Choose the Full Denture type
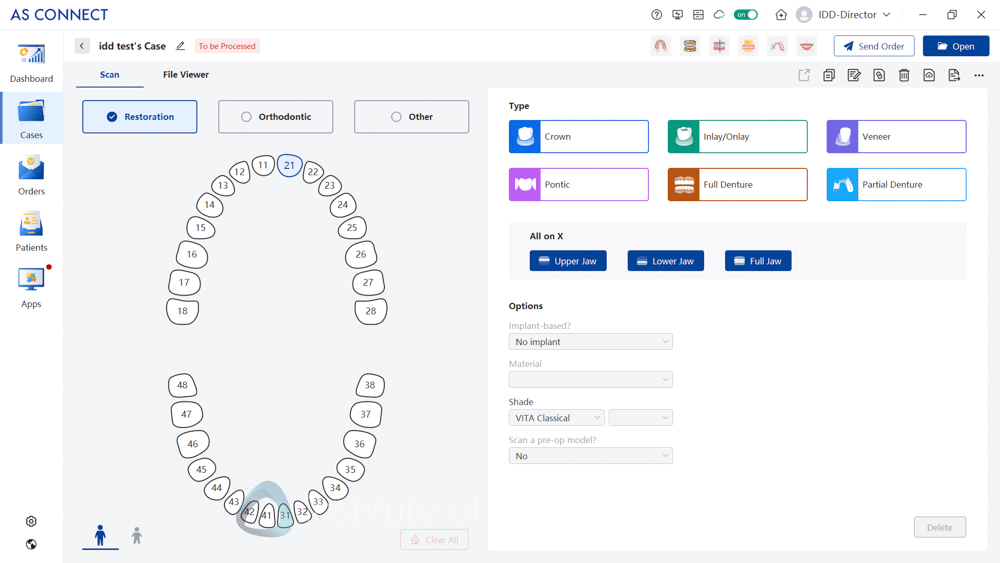This screenshot has height=563, width=1000. tap(737, 185)
